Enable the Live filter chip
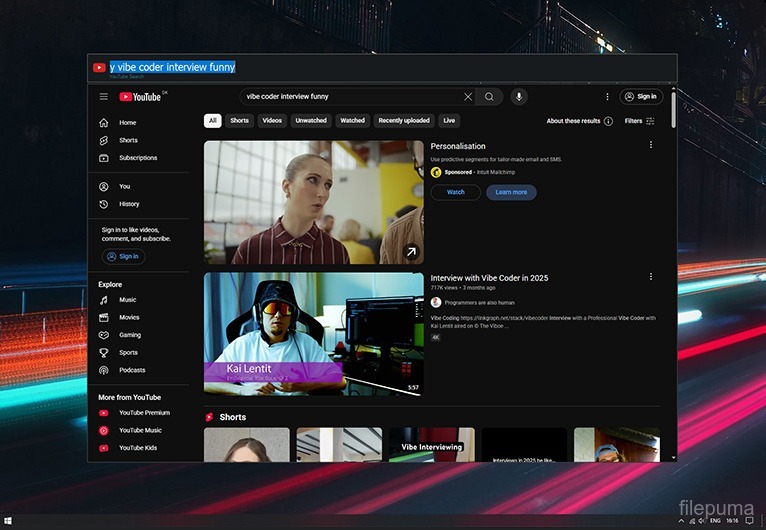The height and width of the screenshot is (530, 766). coord(449,121)
